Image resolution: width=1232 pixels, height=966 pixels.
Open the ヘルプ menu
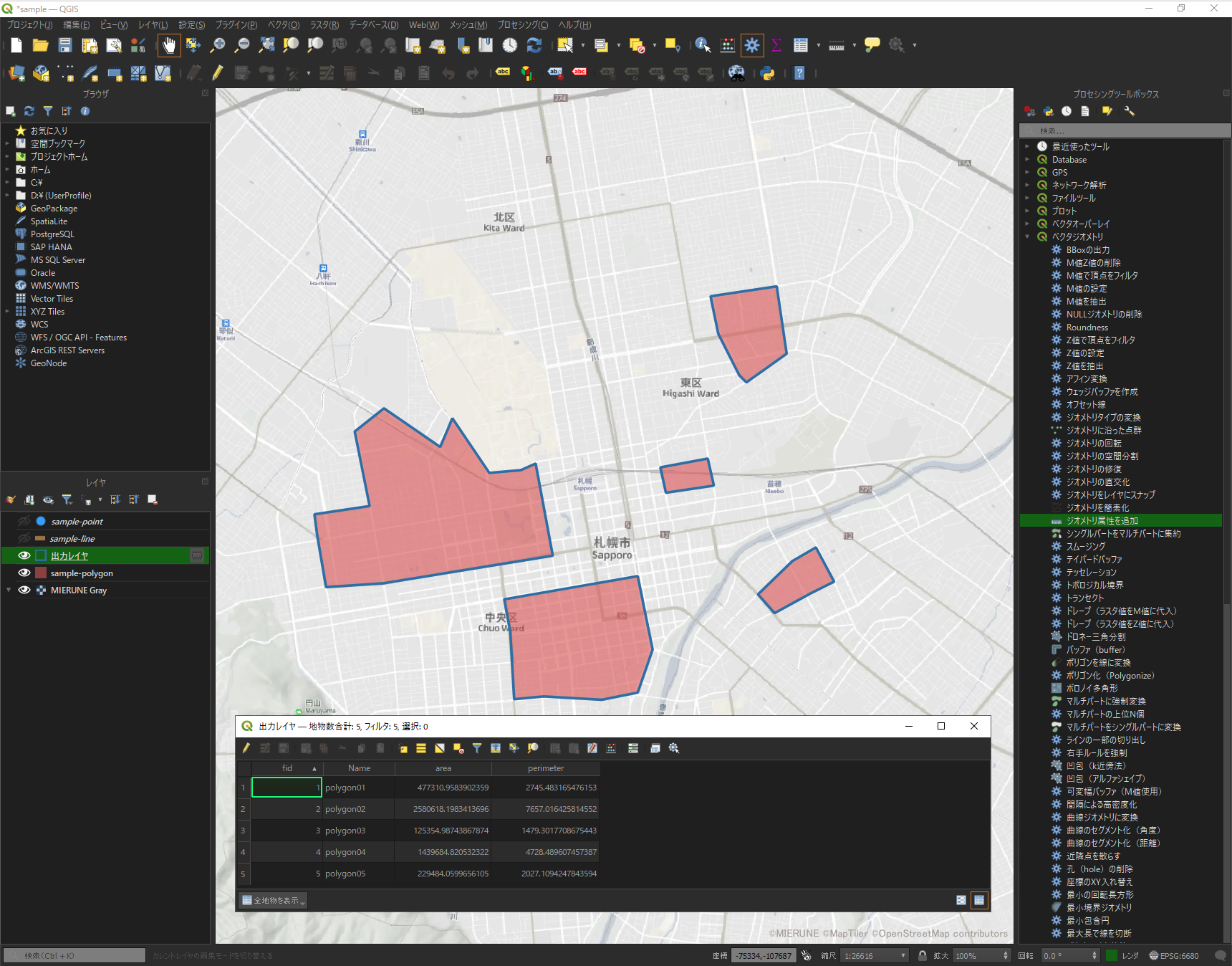(574, 25)
